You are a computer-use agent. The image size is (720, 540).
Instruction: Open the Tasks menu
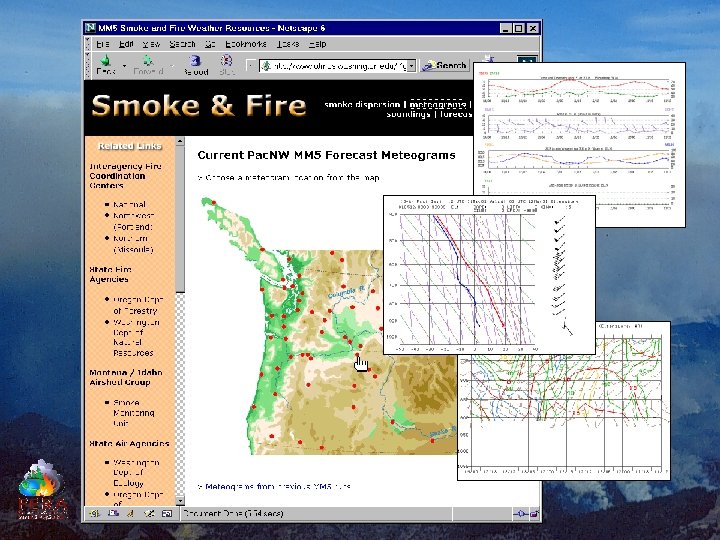[x=287, y=44]
